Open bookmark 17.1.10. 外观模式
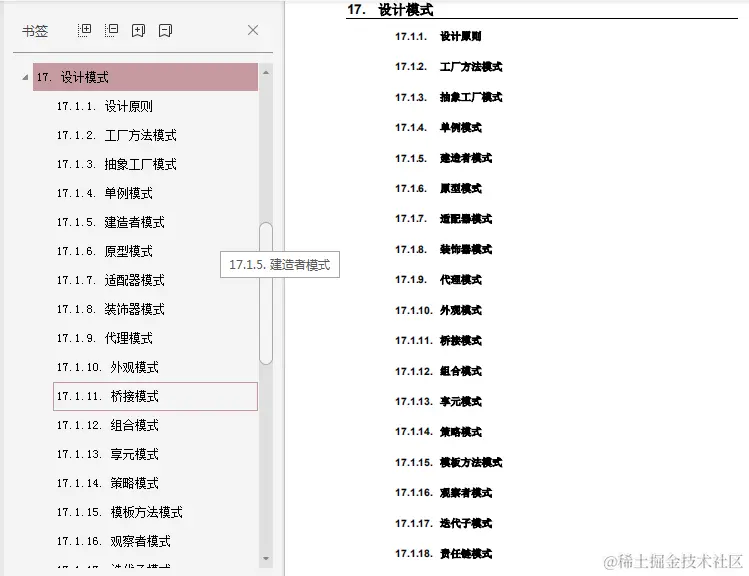The height and width of the screenshot is (576, 749). click(107, 367)
